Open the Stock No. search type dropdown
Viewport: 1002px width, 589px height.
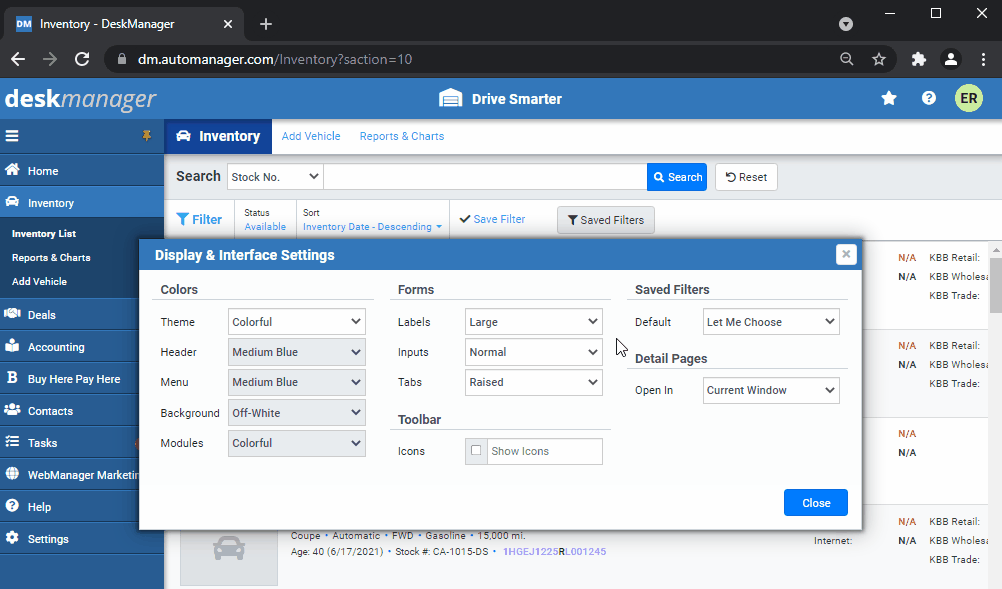coord(275,177)
